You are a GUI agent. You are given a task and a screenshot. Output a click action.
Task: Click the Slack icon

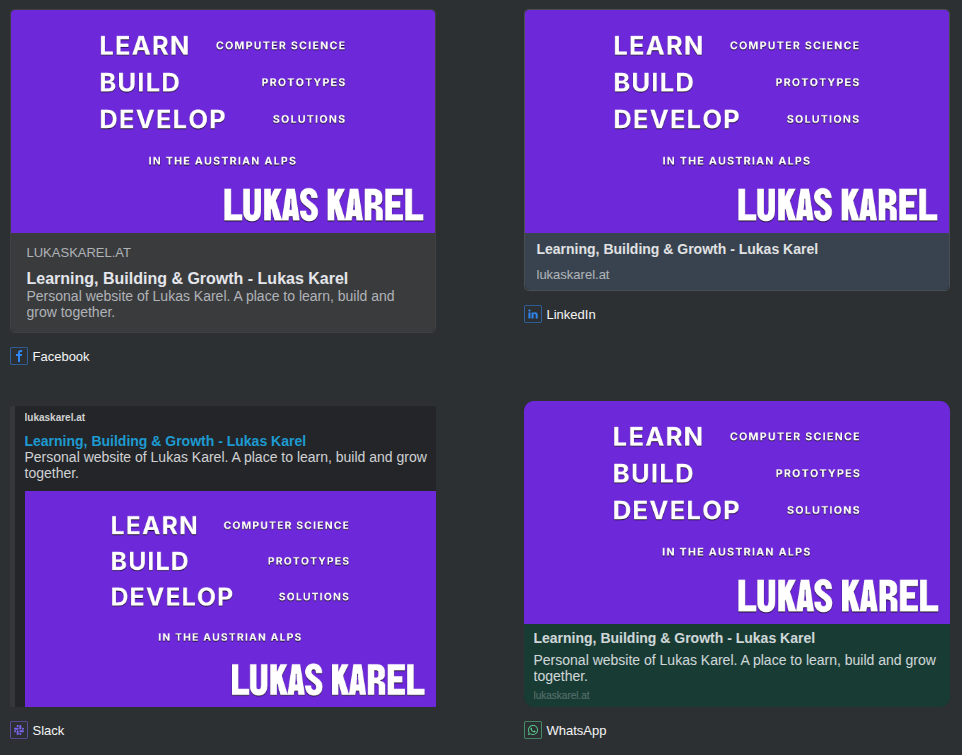(18, 730)
